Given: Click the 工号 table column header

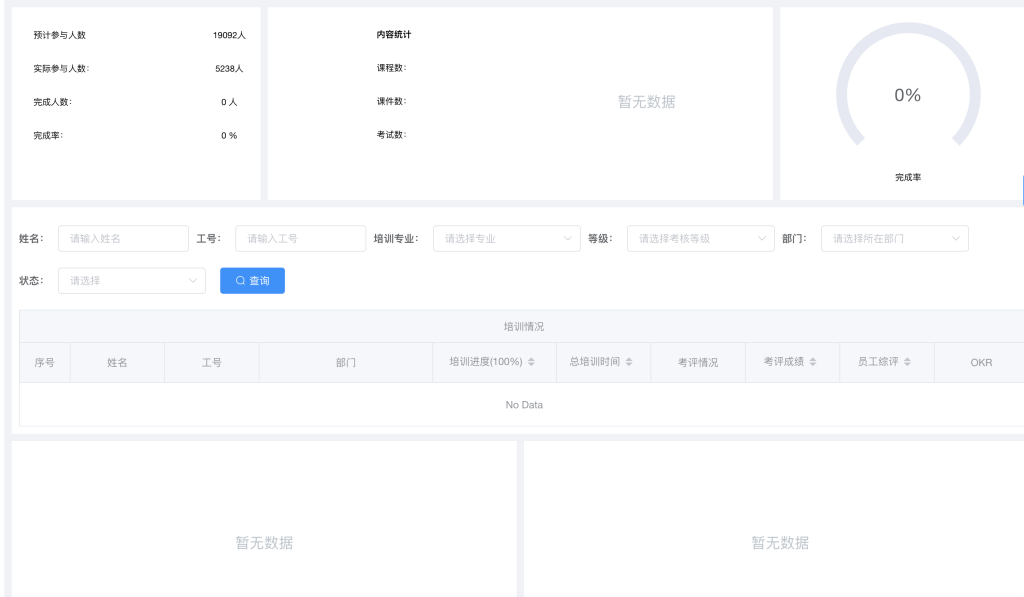Looking at the screenshot, I should 212,363.
